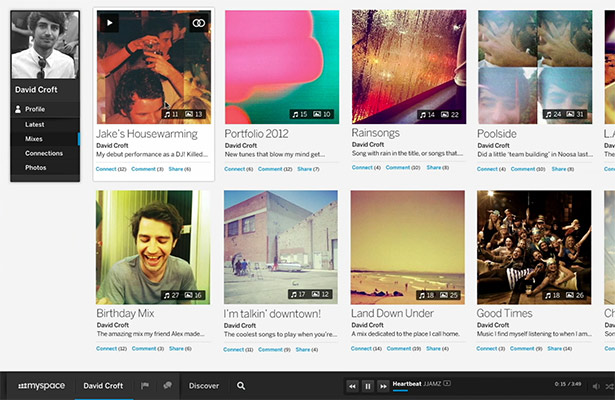Open the Discover tab
The width and height of the screenshot is (615, 400).
point(204,386)
